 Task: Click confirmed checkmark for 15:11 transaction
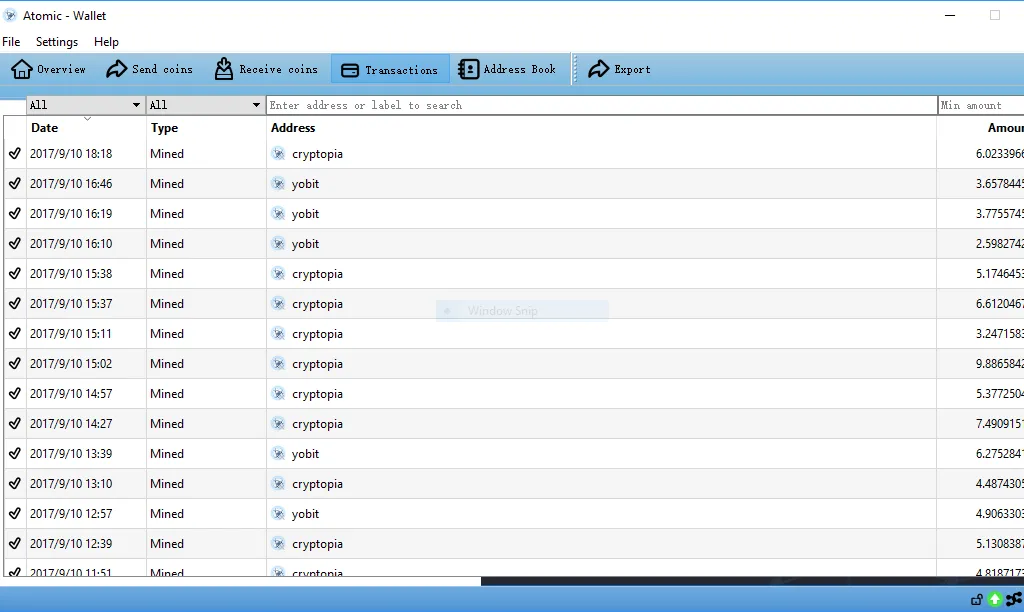tap(14, 334)
